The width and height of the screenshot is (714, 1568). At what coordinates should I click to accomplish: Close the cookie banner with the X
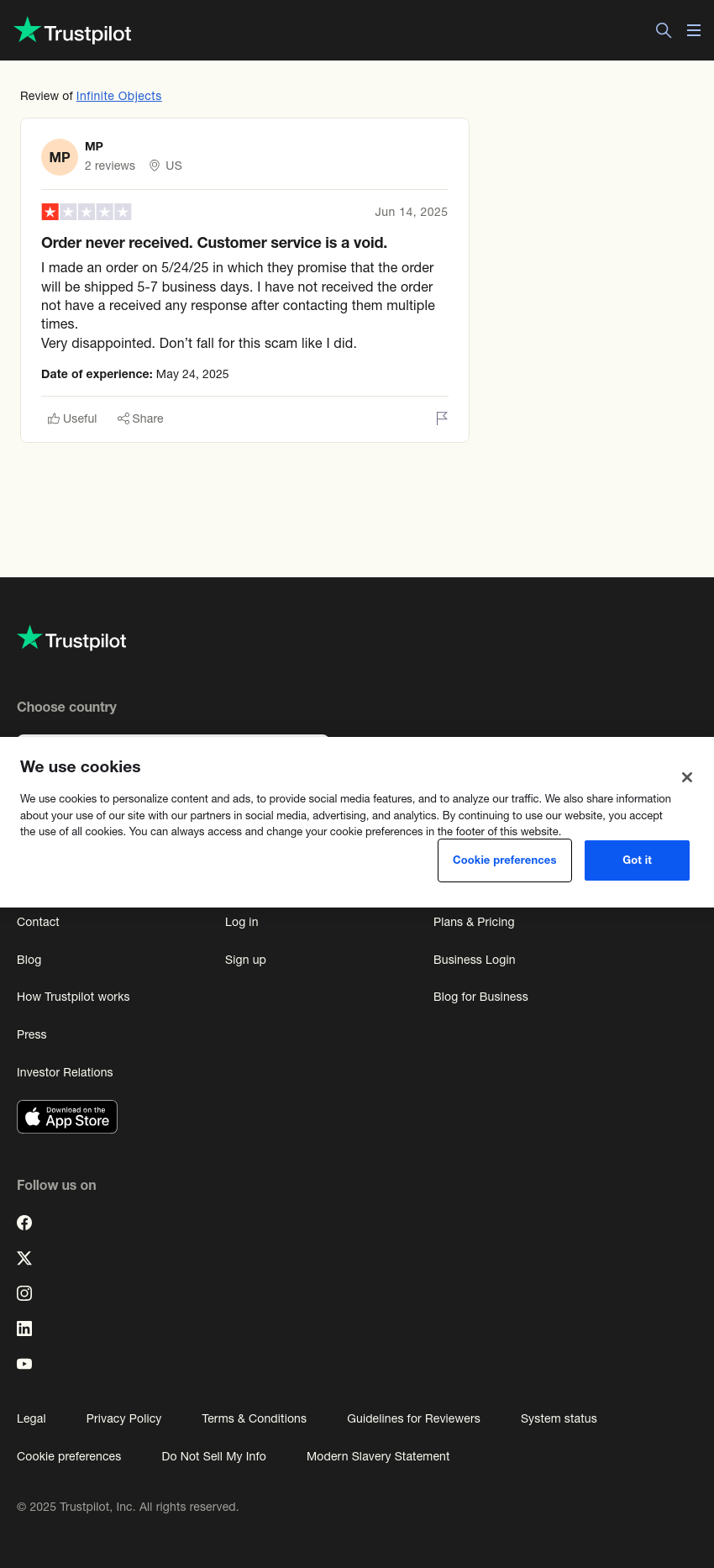click(687, 777)
